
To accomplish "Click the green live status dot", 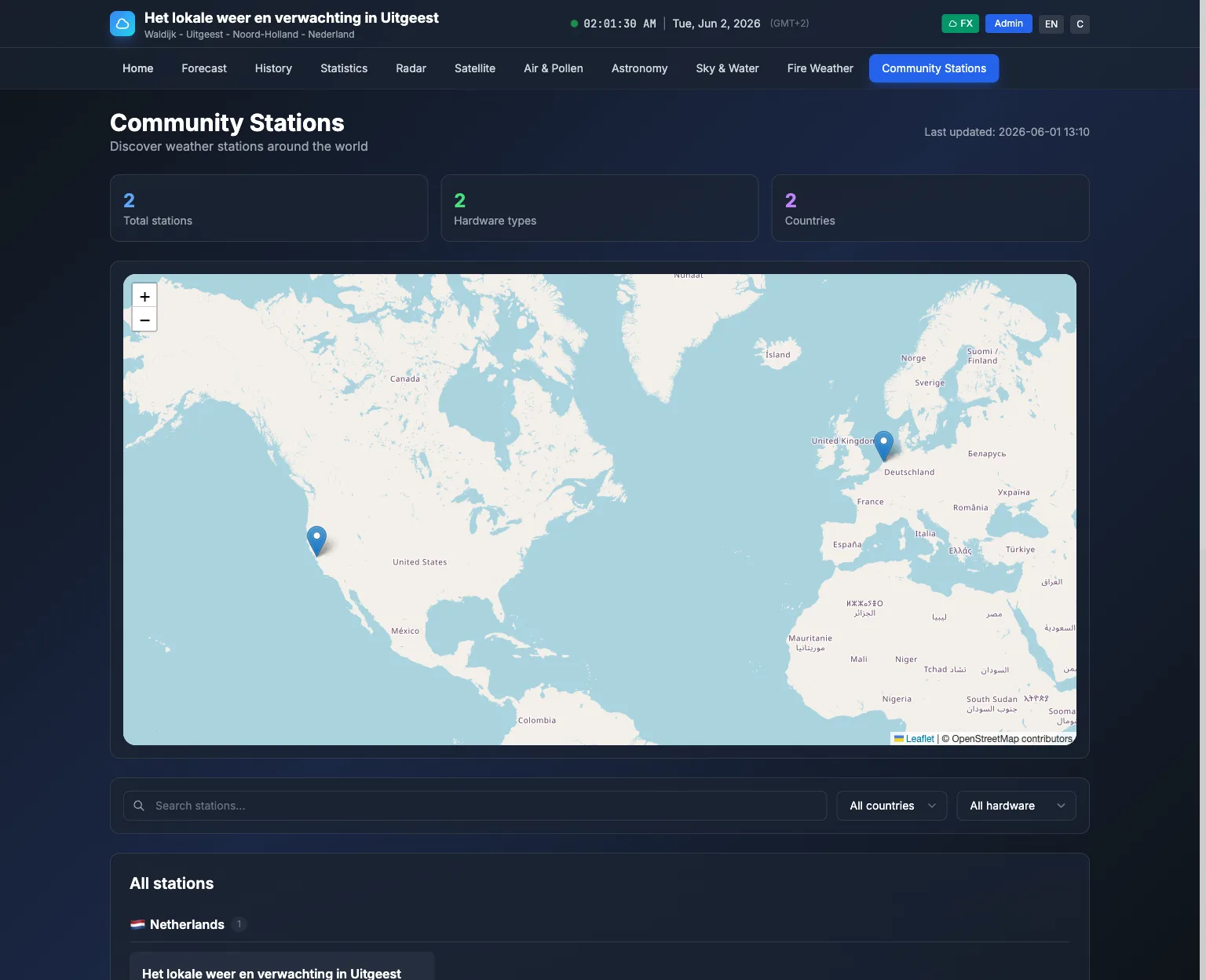I will [574, 24].
